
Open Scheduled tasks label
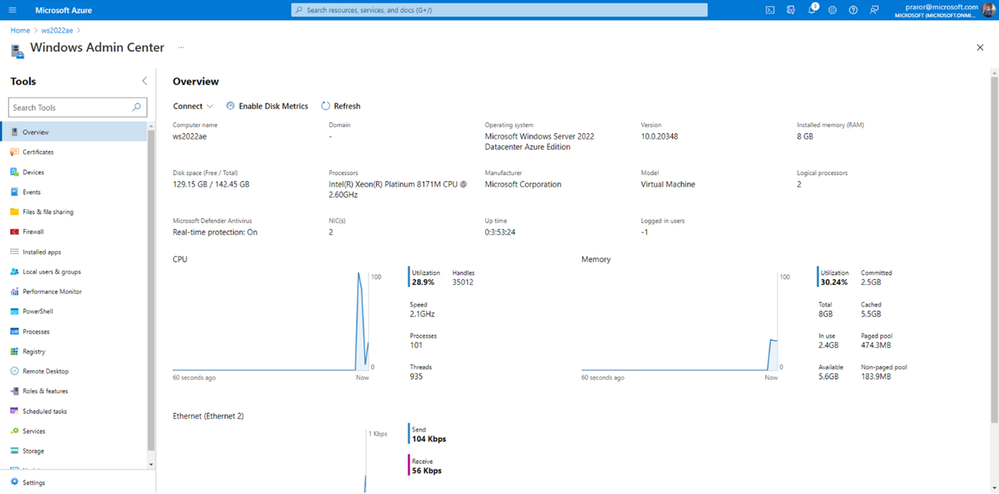[45, 411]
